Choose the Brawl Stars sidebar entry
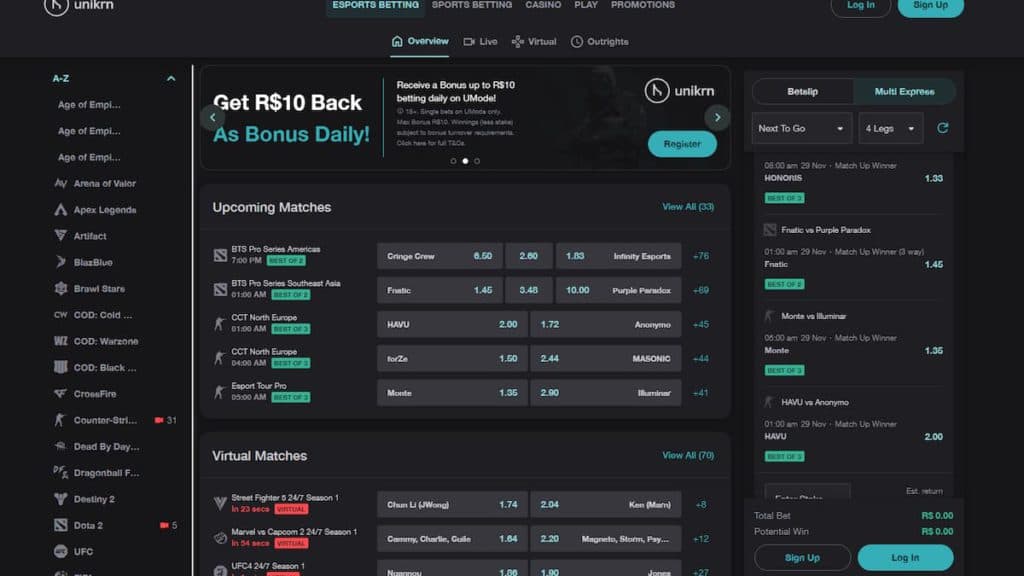 99,289
